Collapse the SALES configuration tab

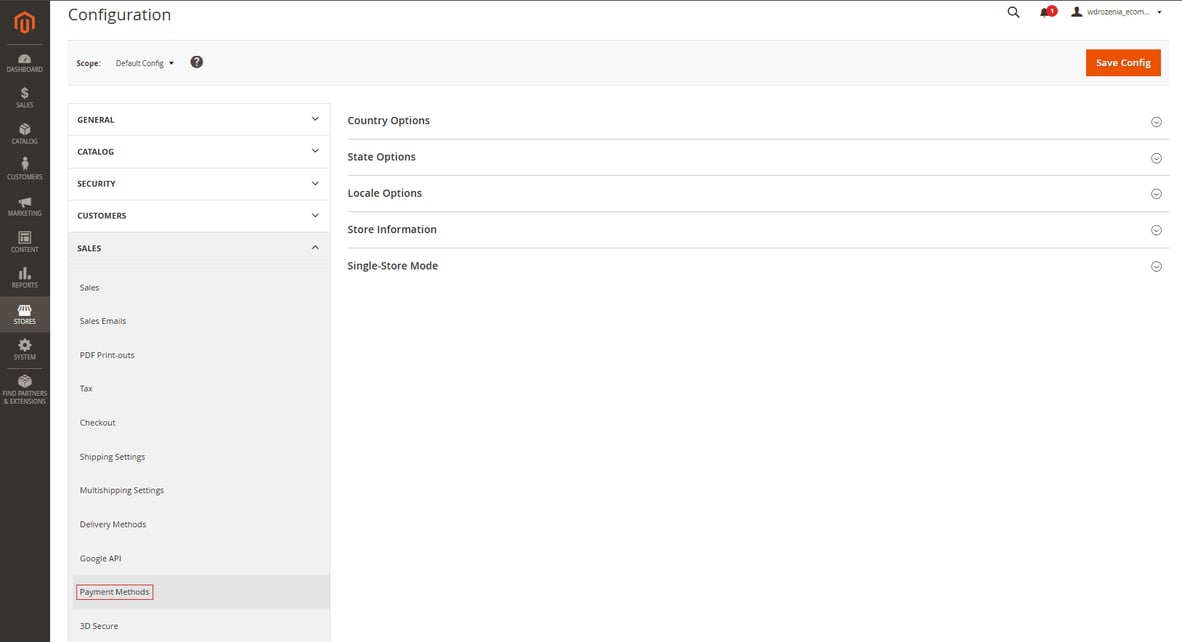click(199, 248)
